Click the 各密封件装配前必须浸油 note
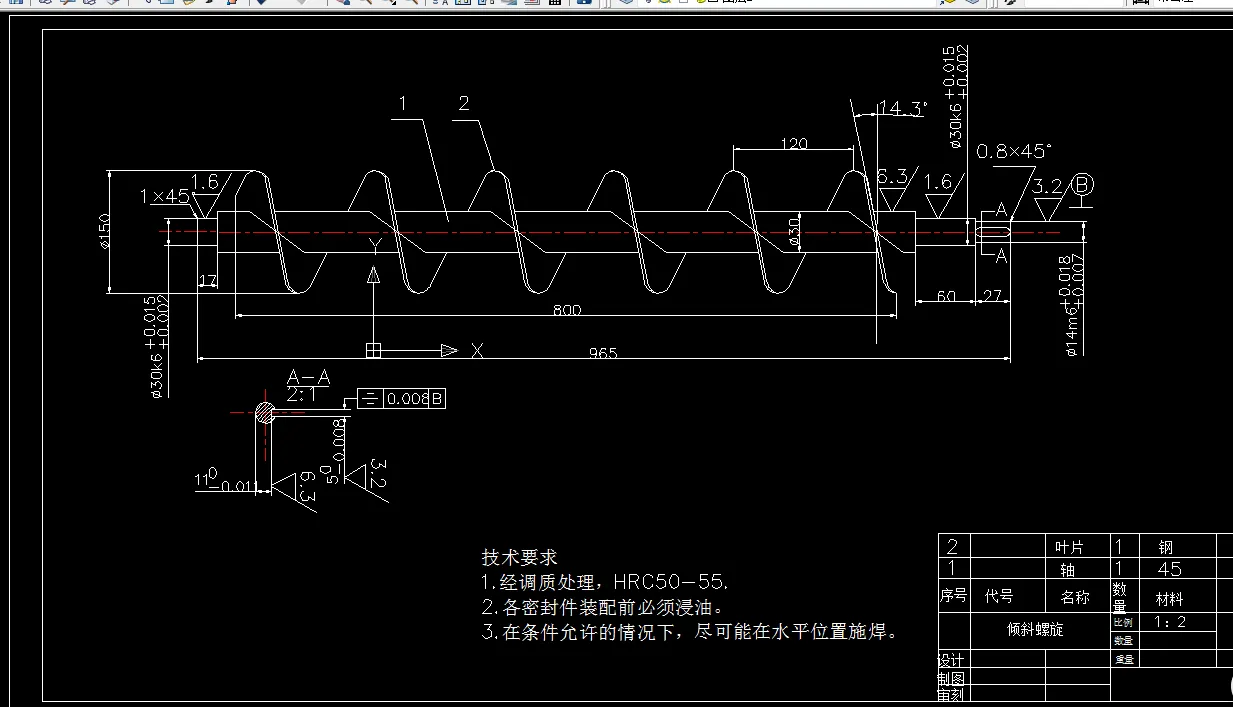 pyautogui.click(x=602, y=607)
